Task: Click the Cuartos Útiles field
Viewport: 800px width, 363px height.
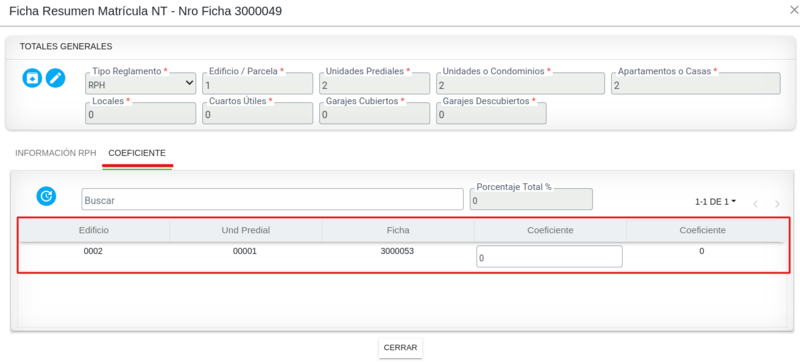Action: coord(258,113)
